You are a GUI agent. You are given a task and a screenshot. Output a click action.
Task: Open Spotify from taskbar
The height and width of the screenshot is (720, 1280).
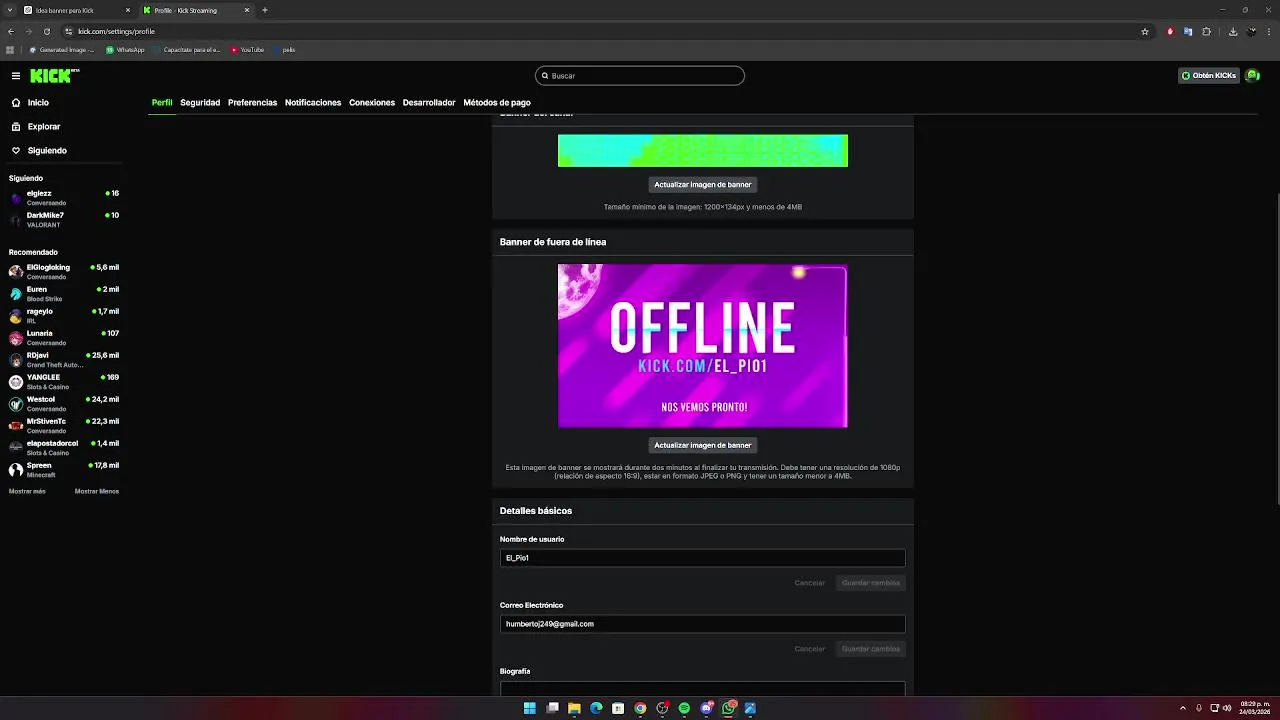684,708
